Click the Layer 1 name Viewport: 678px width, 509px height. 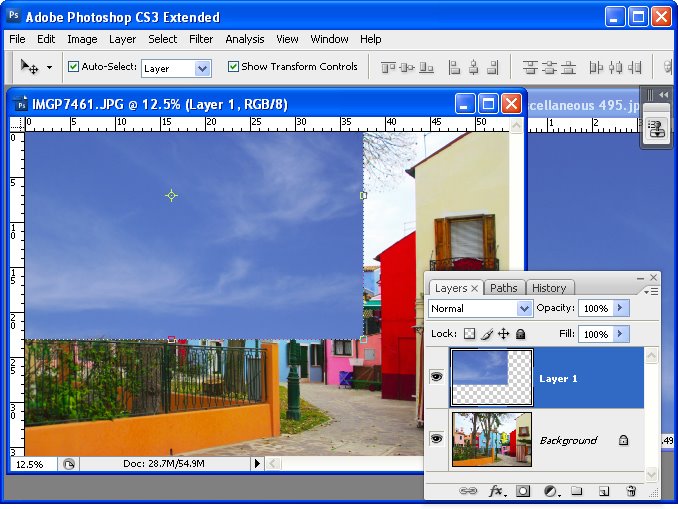click(x=558, y=379)
